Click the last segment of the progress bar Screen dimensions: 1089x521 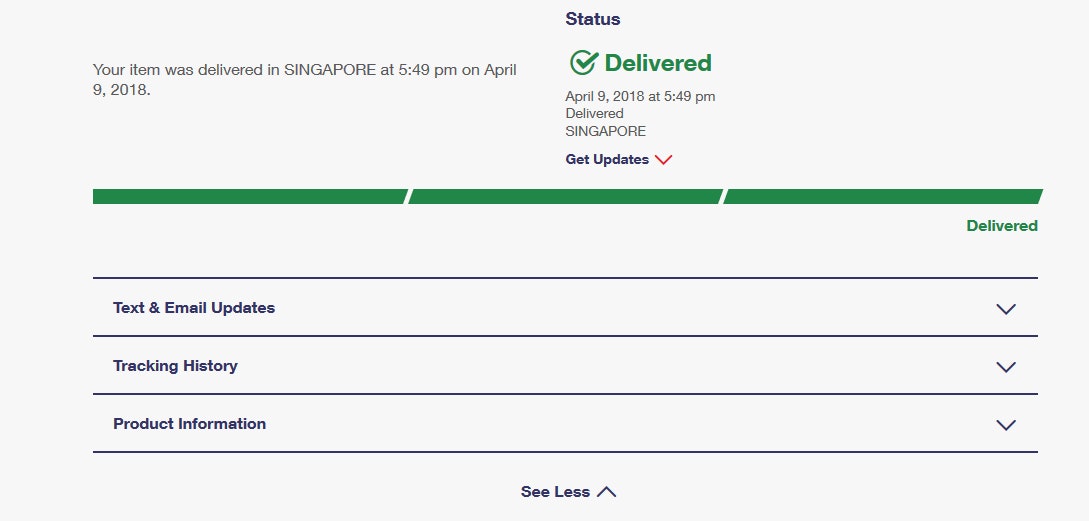[882, 196]
